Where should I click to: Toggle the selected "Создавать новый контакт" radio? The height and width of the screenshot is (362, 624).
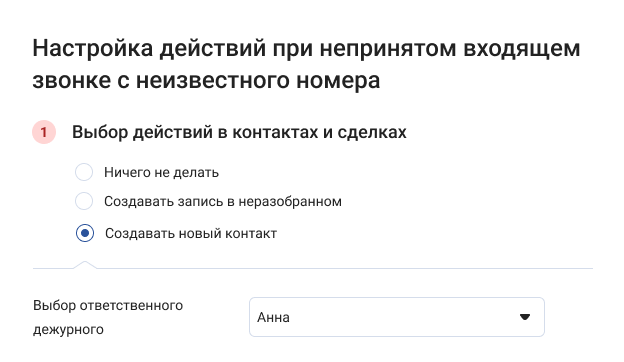tap(85, 233)
